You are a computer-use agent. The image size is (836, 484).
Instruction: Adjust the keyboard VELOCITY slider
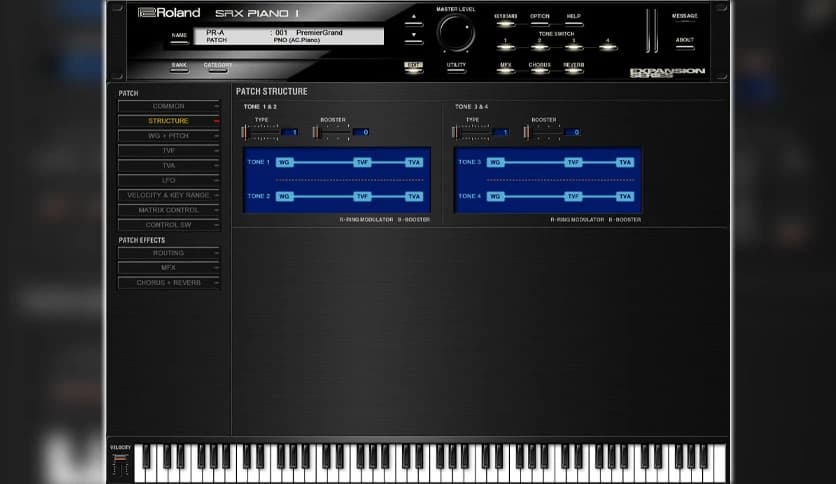(x=120, y=464)
